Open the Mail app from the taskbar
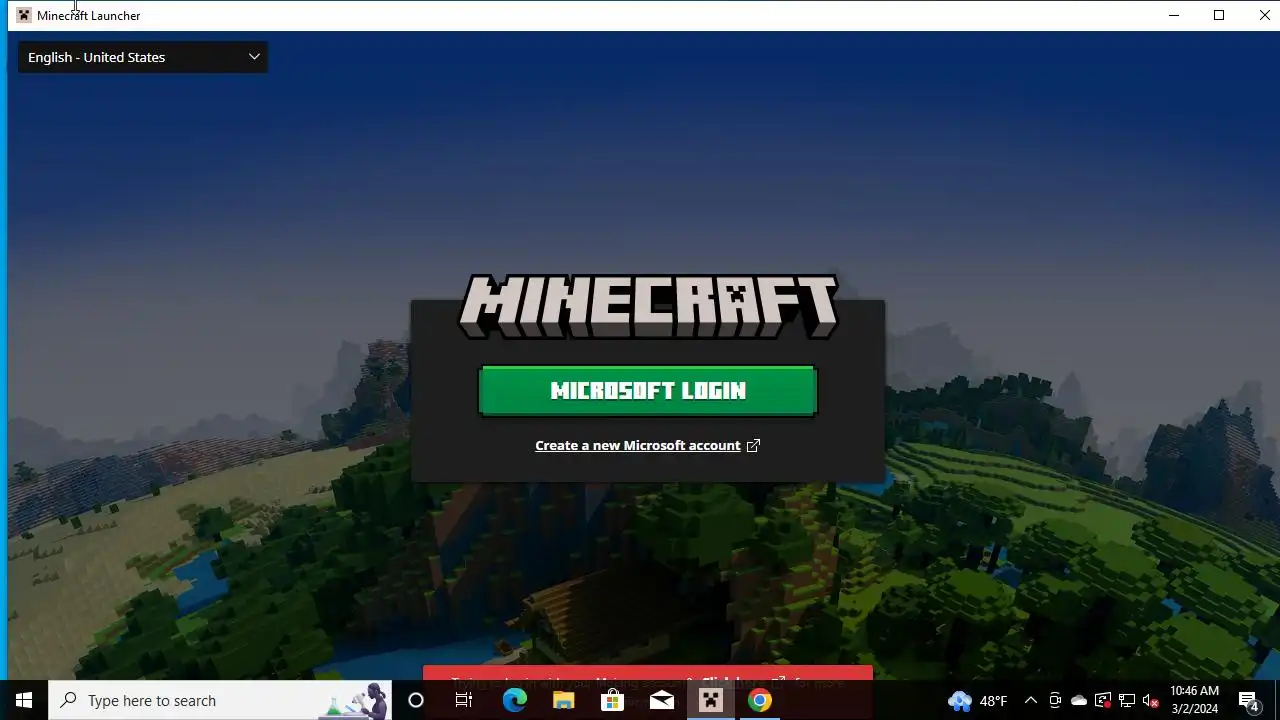 [x=662, y=701]
